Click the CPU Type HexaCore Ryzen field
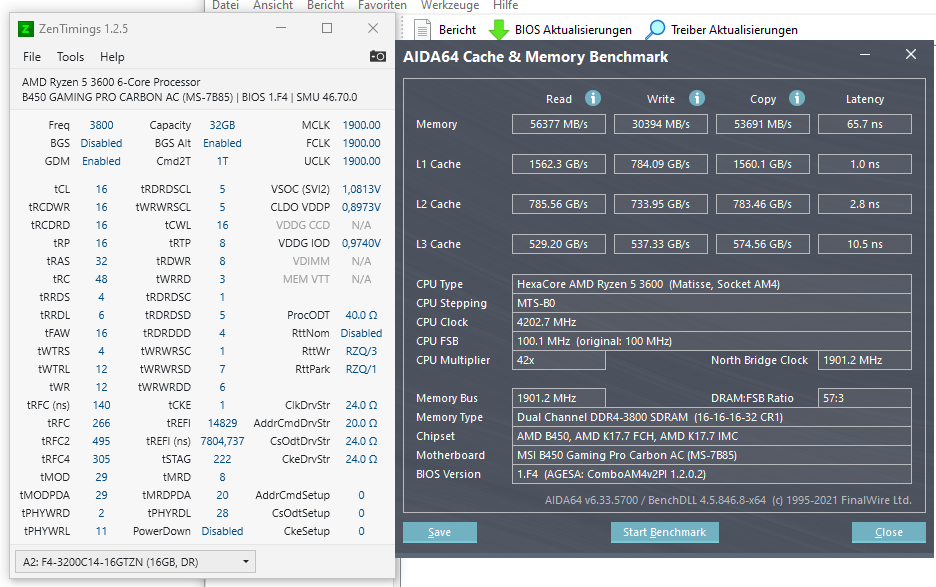The width and height of the screenshot is (936, 587). click(712, 284)
